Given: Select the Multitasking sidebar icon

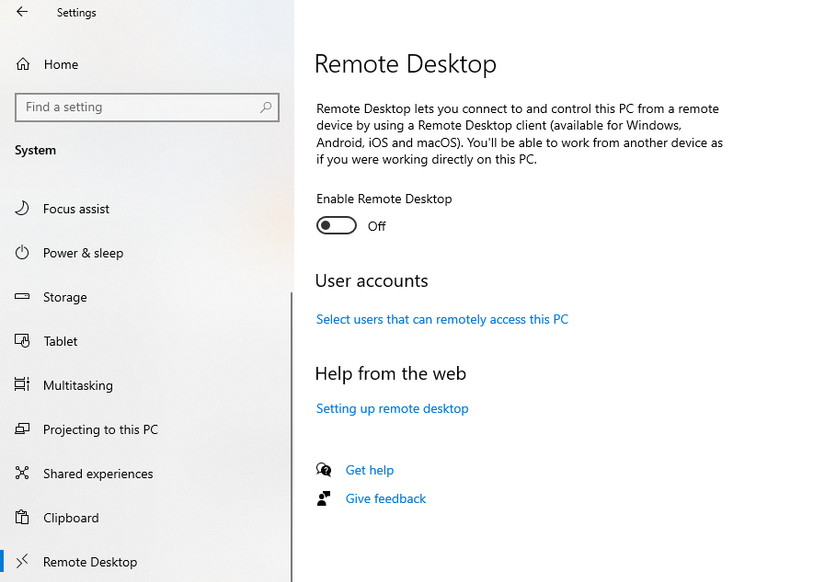Looking at the screenshot, I should click(22, 385).
